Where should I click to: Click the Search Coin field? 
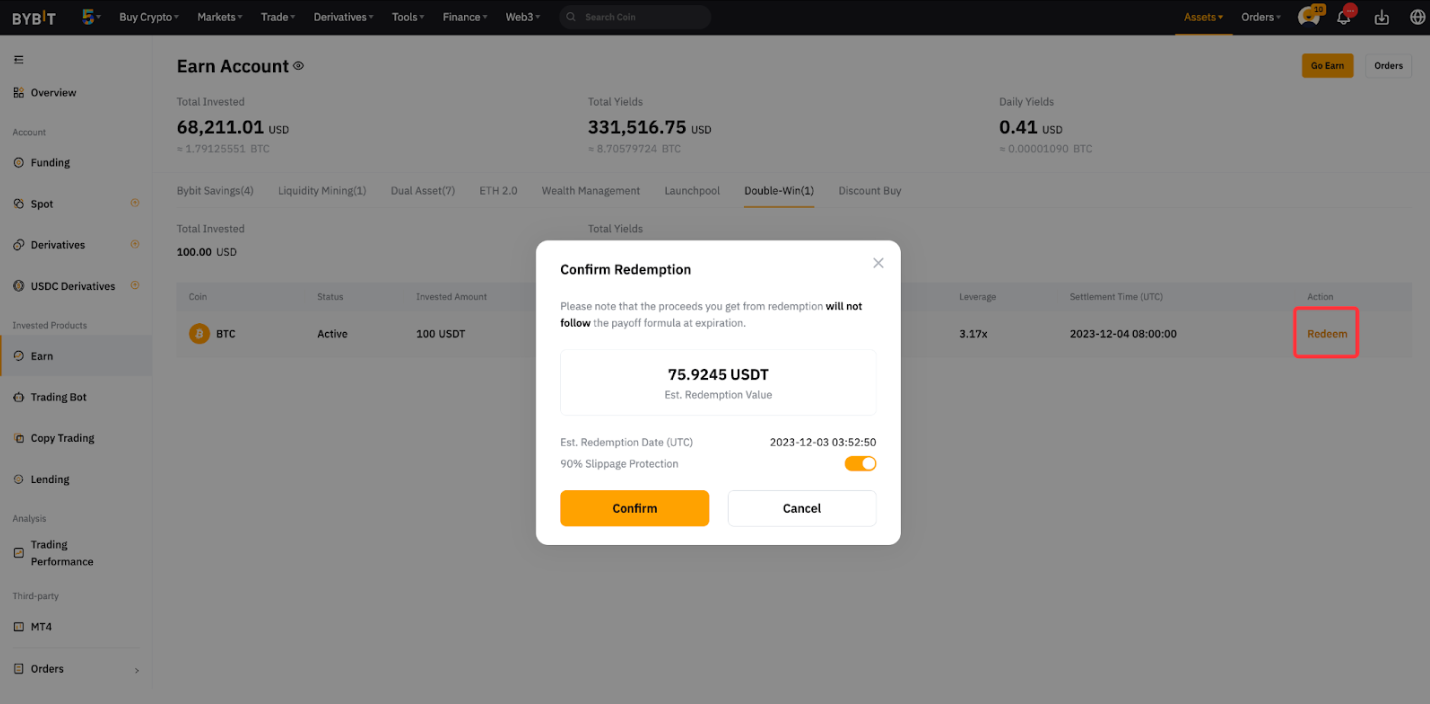point(635,17)
